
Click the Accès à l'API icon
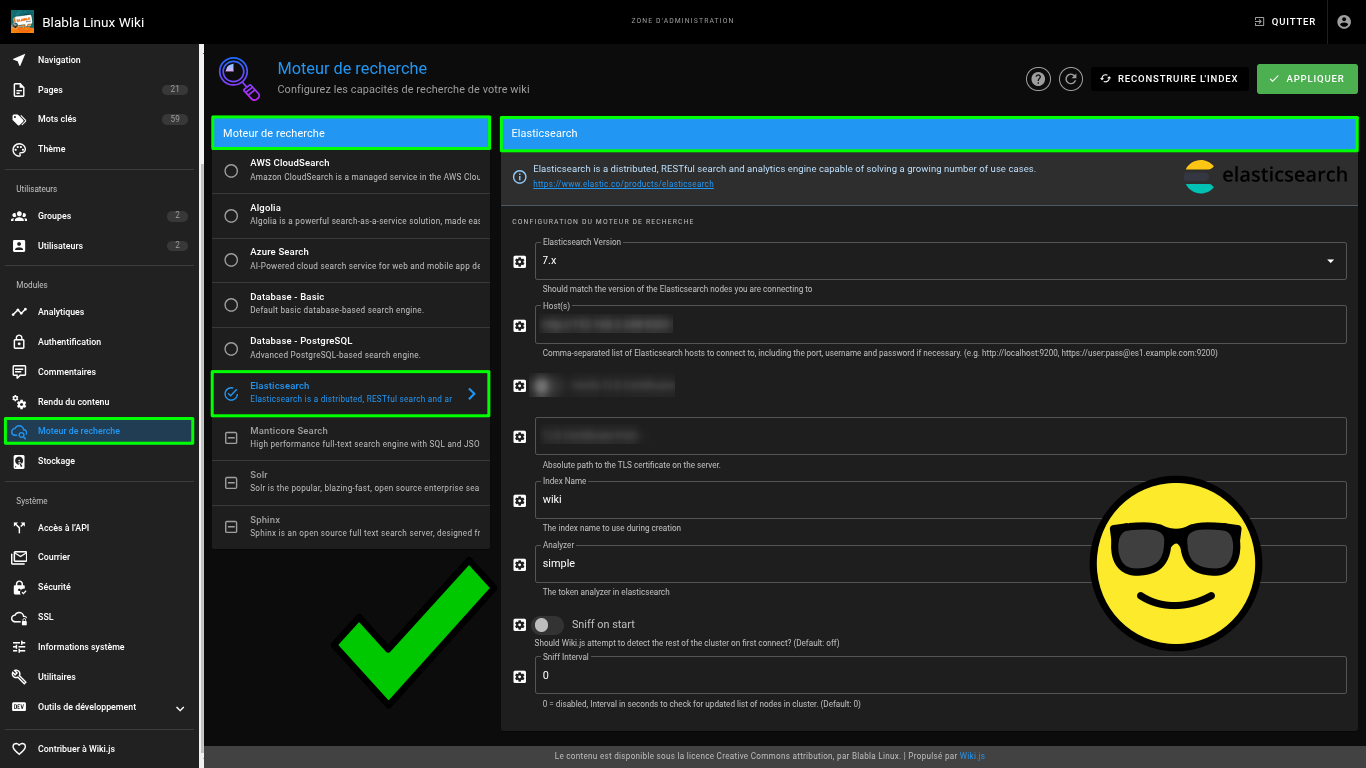19,528
